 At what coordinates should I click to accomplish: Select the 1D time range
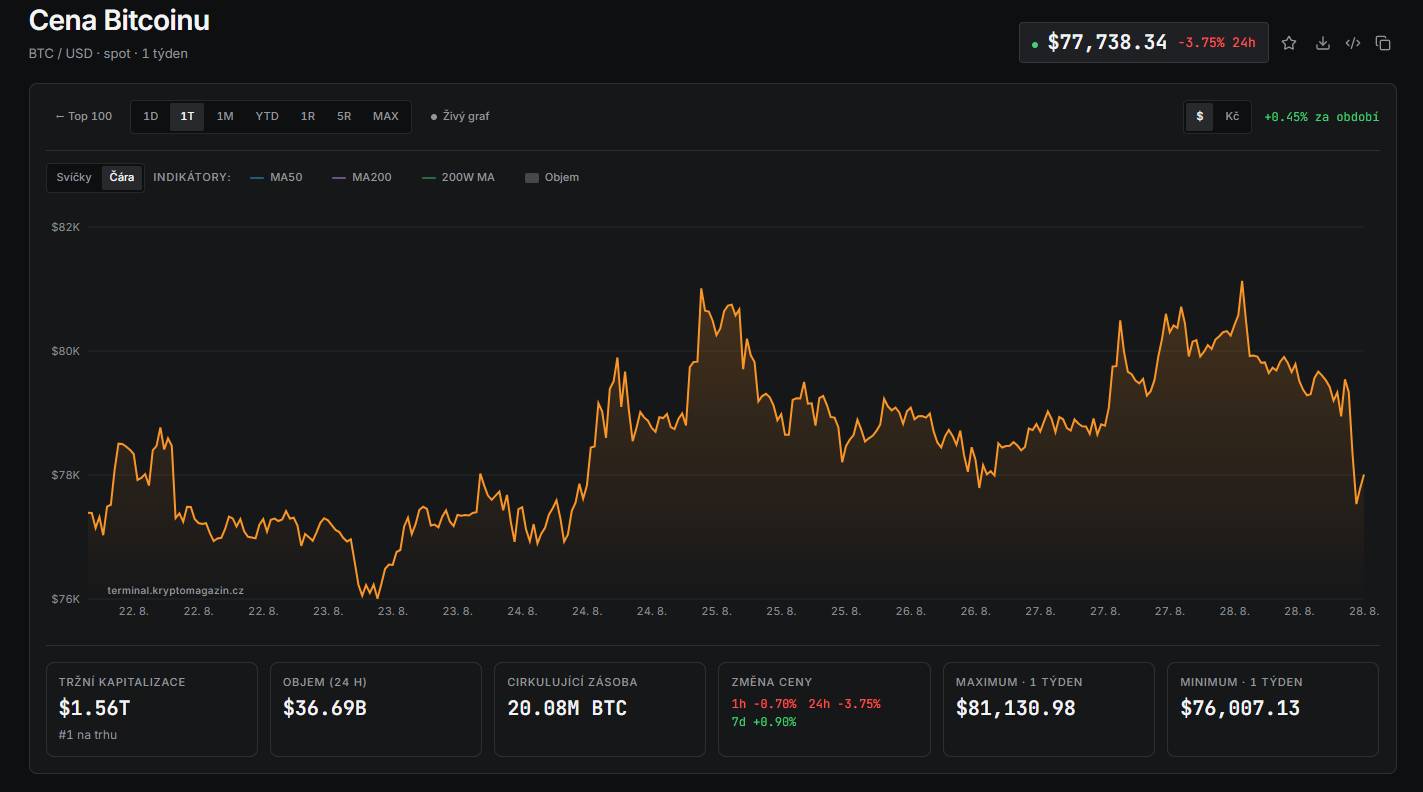(151, 116)
